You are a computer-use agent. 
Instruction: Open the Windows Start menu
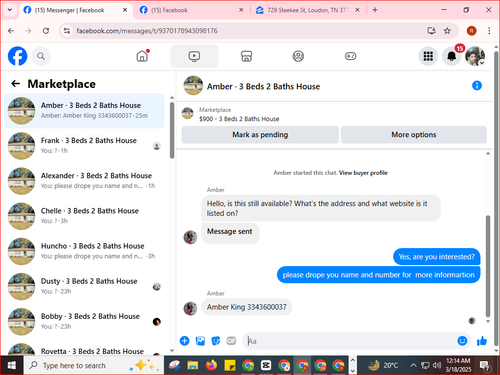pyautogui.click(x=12, y=365)
